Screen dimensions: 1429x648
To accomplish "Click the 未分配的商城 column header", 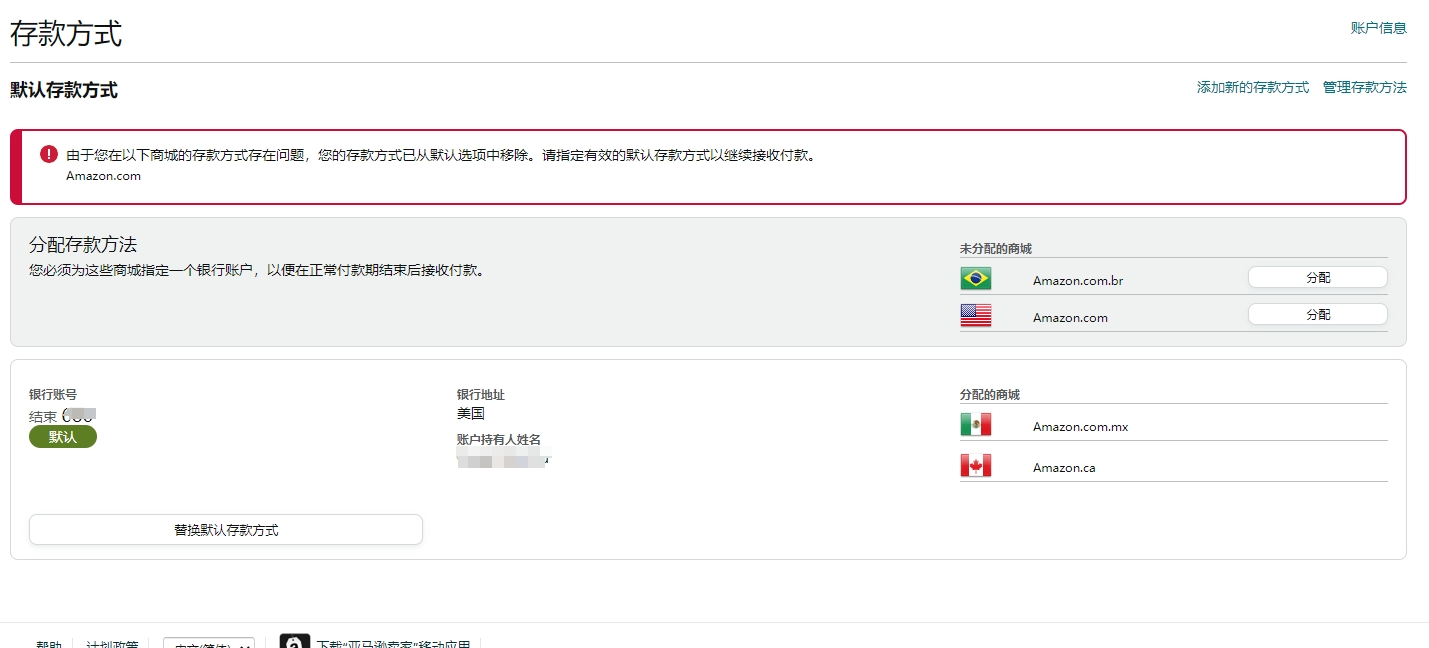I will point(996,248).
